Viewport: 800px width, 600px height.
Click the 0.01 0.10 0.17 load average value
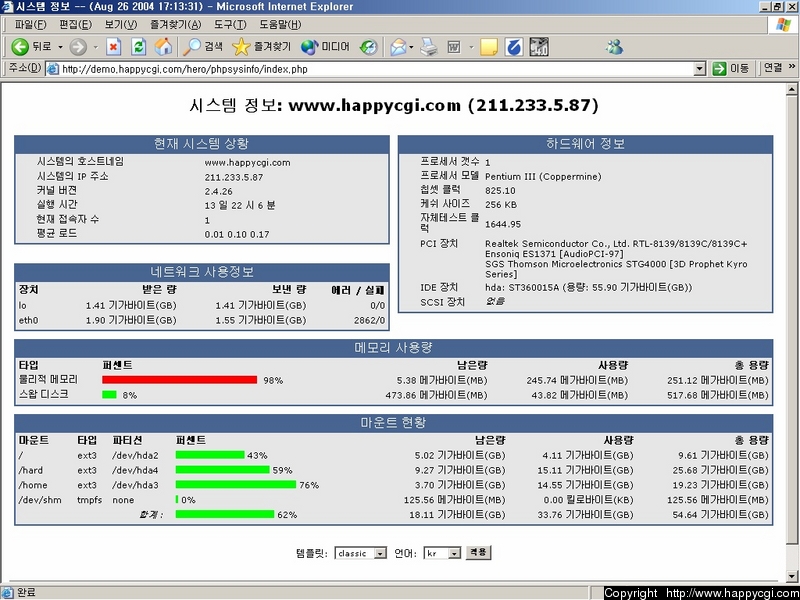[x=237, y=235]
